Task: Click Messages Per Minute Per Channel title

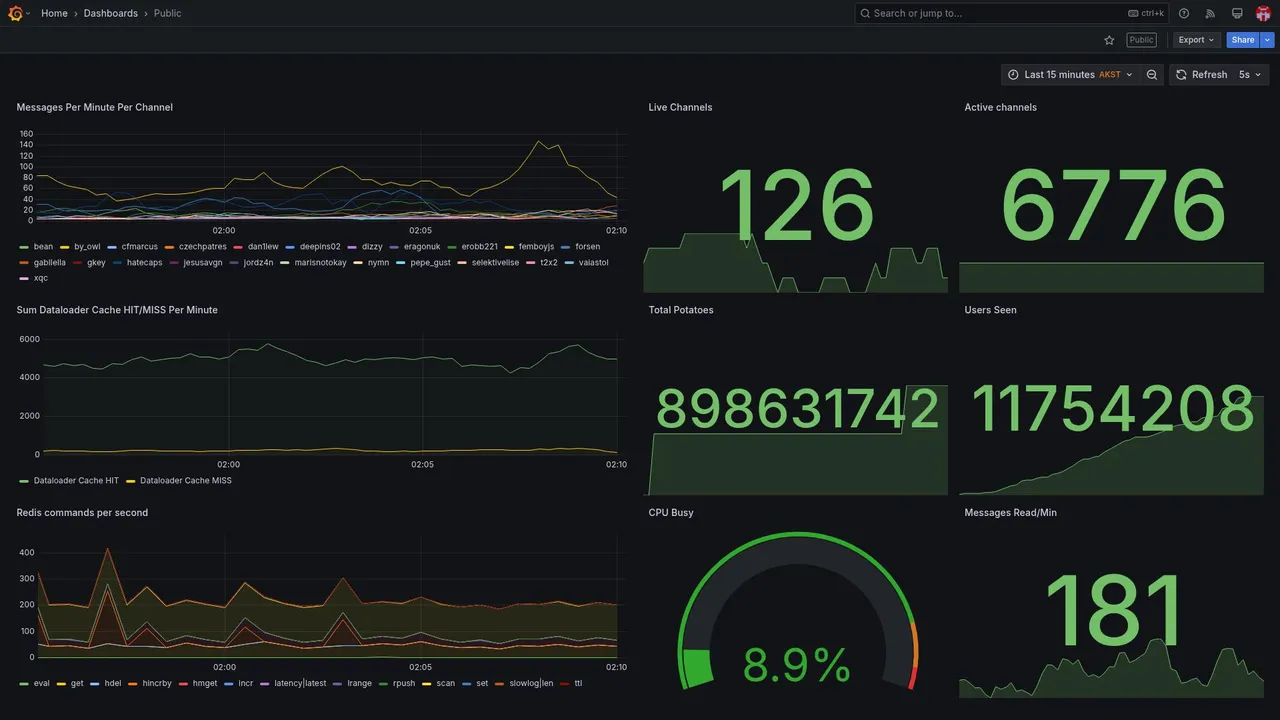Action: (95, 107)
